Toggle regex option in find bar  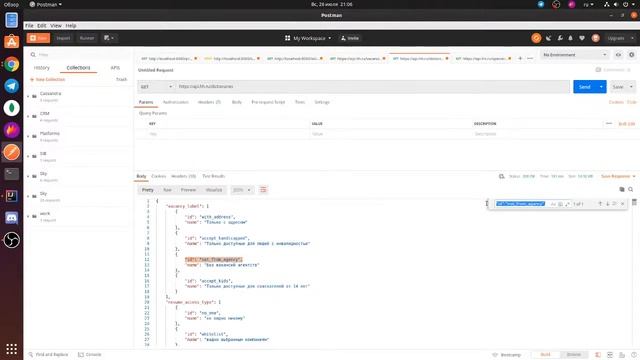567,204
